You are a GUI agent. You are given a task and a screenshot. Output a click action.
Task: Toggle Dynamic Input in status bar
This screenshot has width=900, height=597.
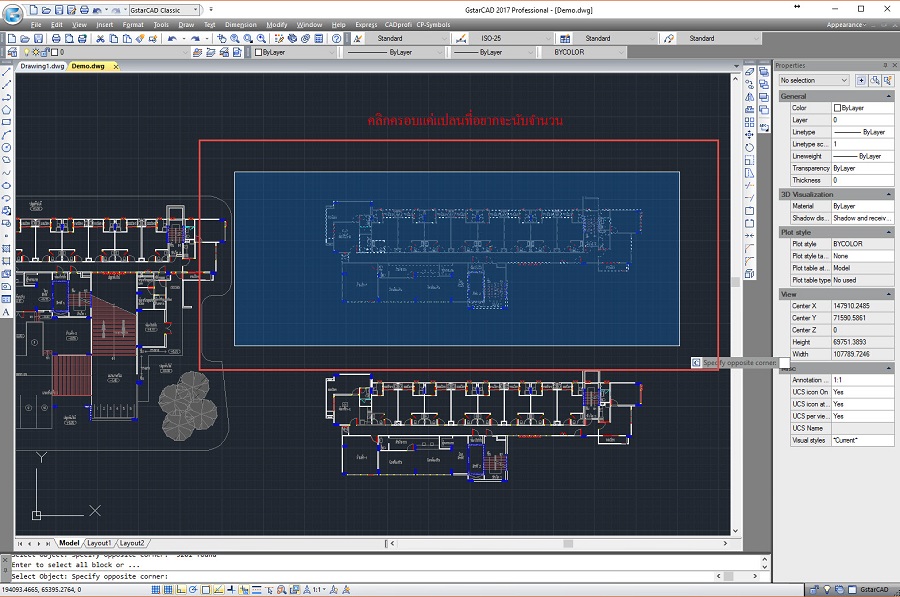point(244,590)
